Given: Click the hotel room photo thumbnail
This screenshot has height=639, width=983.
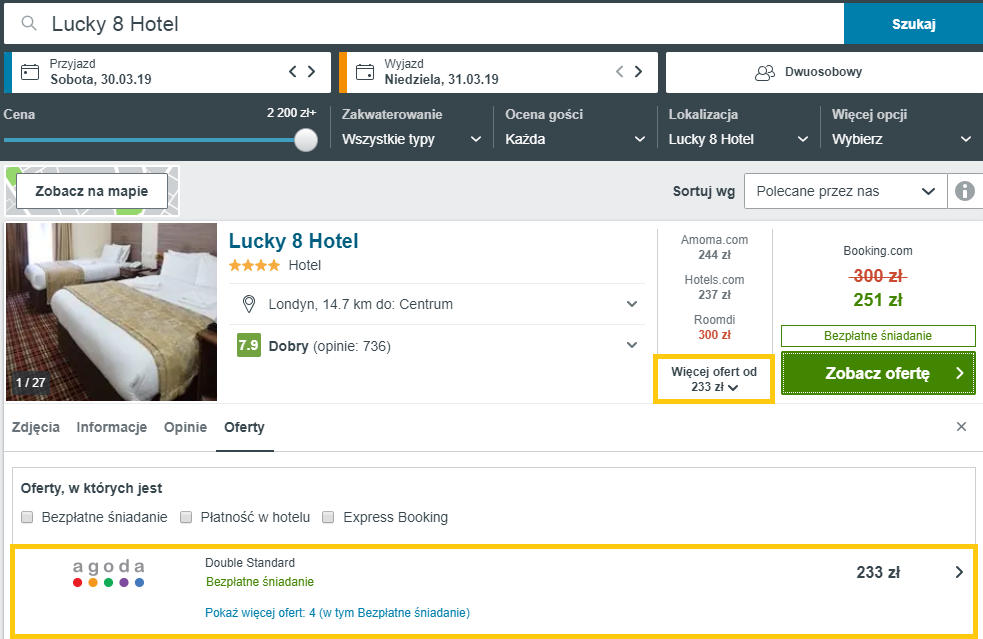Looking at the screenshot, I should 111,312.
